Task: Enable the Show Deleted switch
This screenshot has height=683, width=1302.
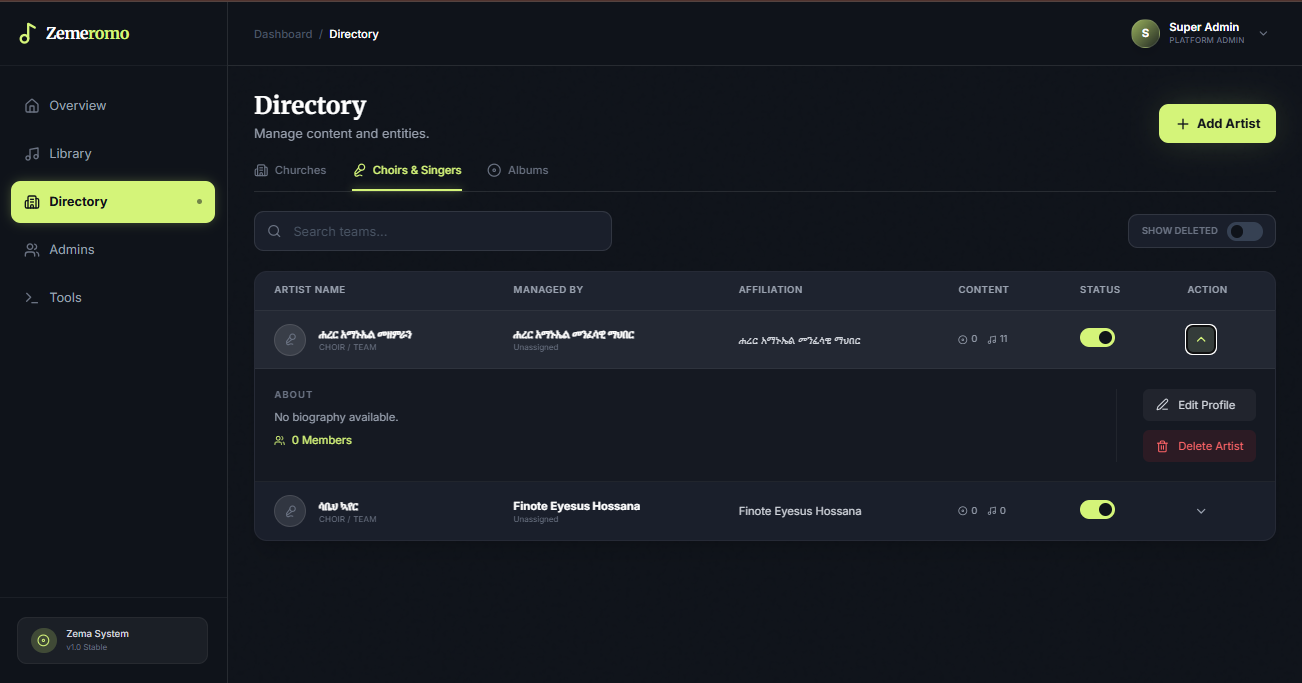Action: (x=1245, y=231)
